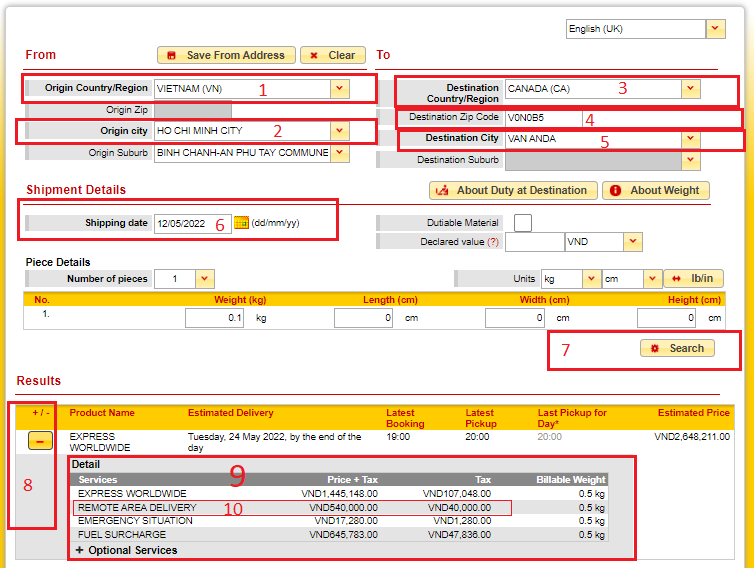Click the Weight (kg) input field
The width and height of the screenshot is (754, 568).
pyautogui.click(x=213, y=318)
